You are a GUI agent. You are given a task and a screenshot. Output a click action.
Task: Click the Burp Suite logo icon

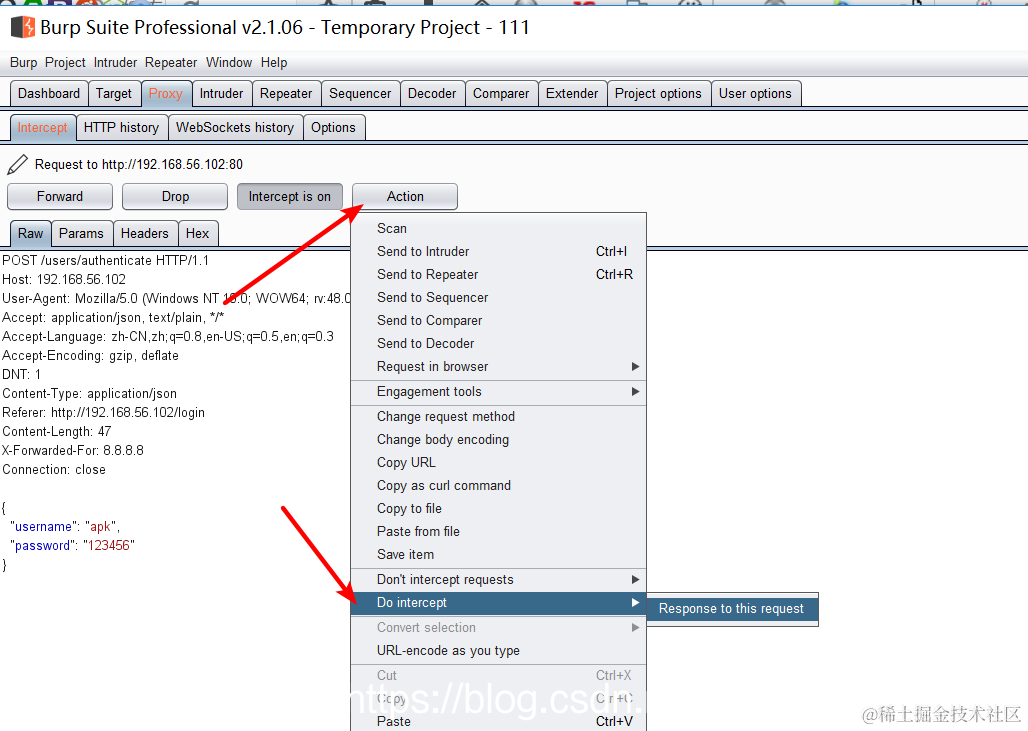pyautogui.click(x=23, y=27)
